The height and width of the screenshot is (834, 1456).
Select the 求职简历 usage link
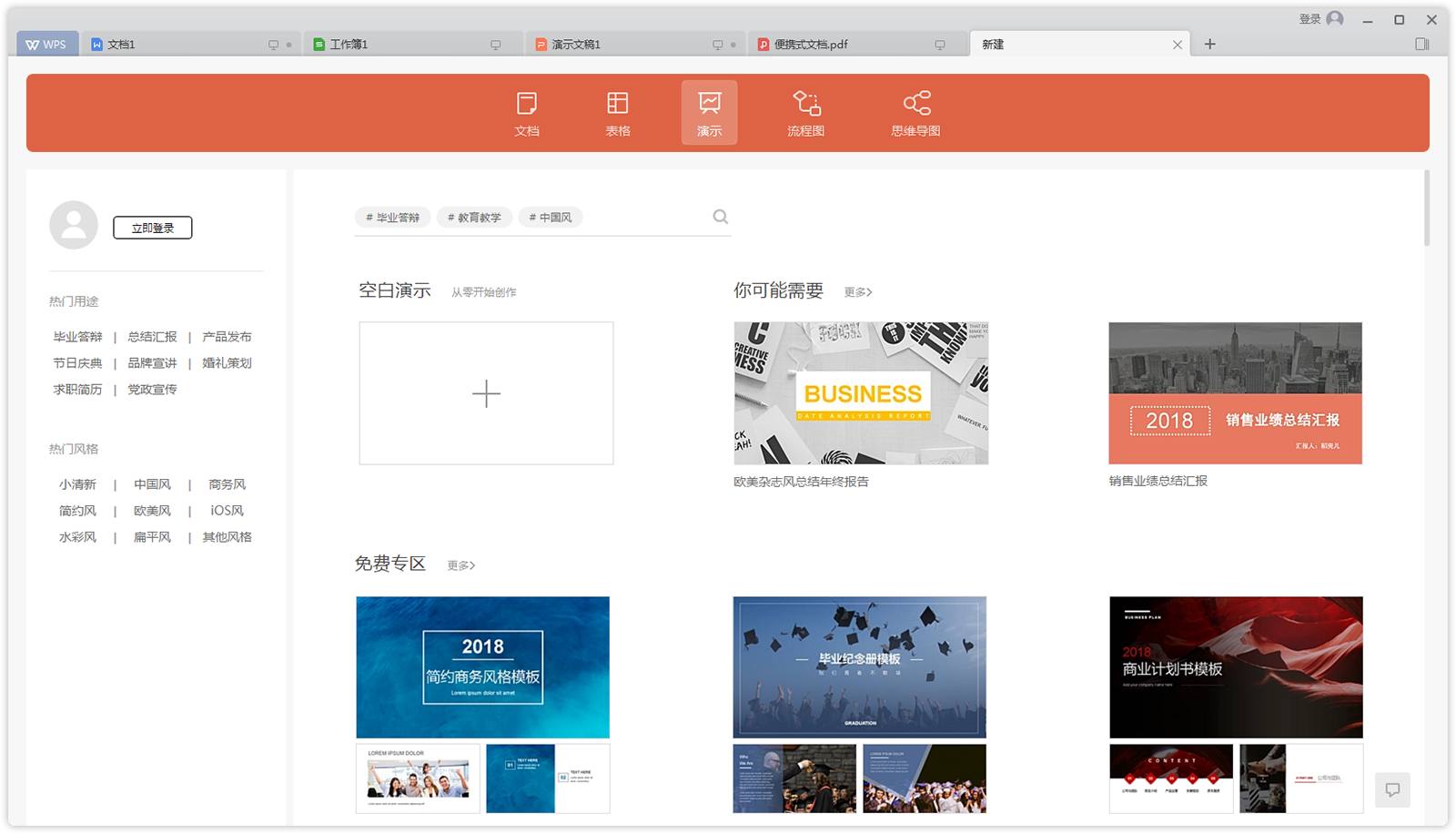click(77, 390)
